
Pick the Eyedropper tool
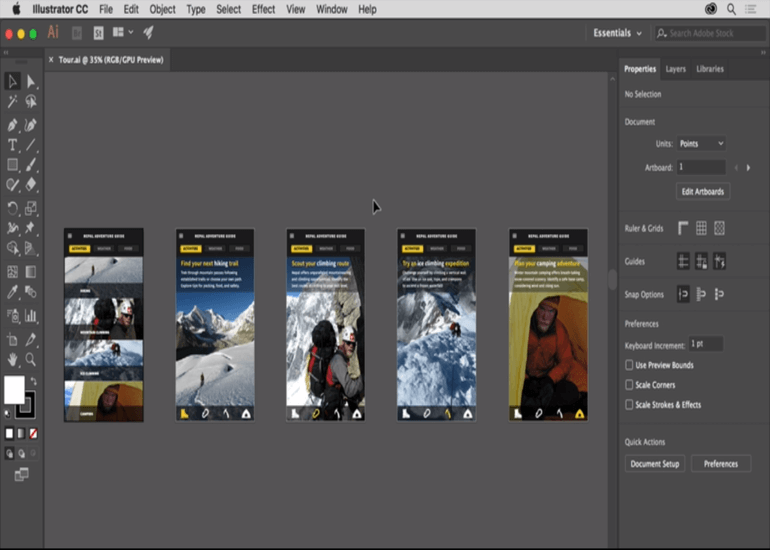click(x=12, y=294)
